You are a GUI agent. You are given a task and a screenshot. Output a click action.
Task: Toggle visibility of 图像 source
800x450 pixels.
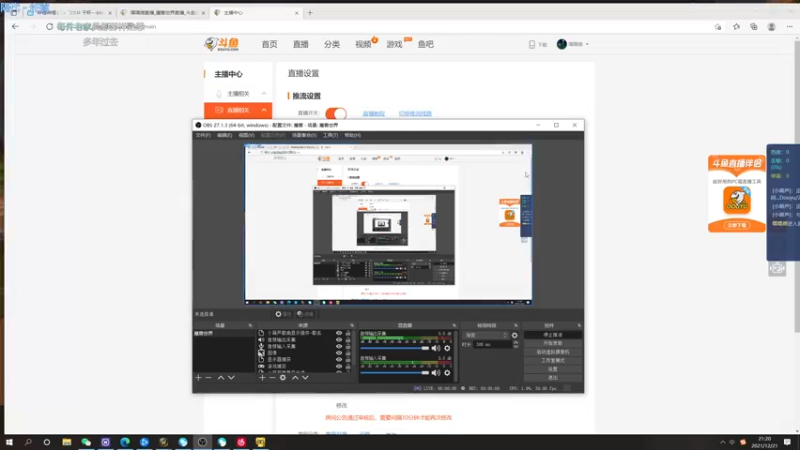pos(339,353)
